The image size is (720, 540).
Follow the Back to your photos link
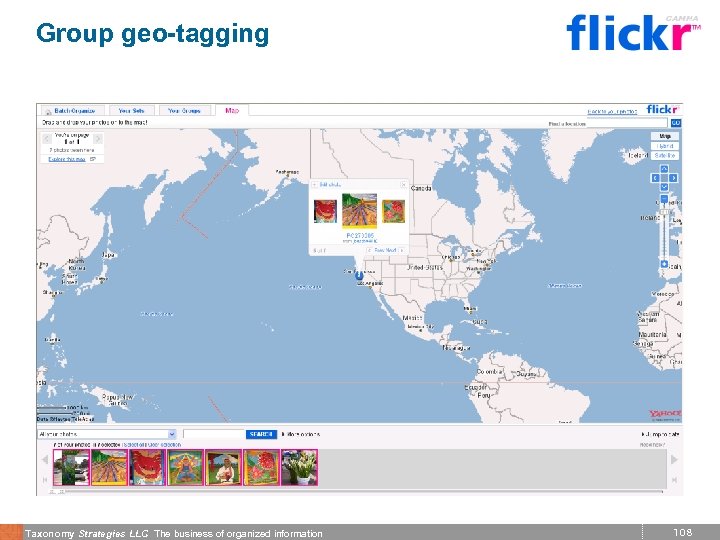pos(612,112)
